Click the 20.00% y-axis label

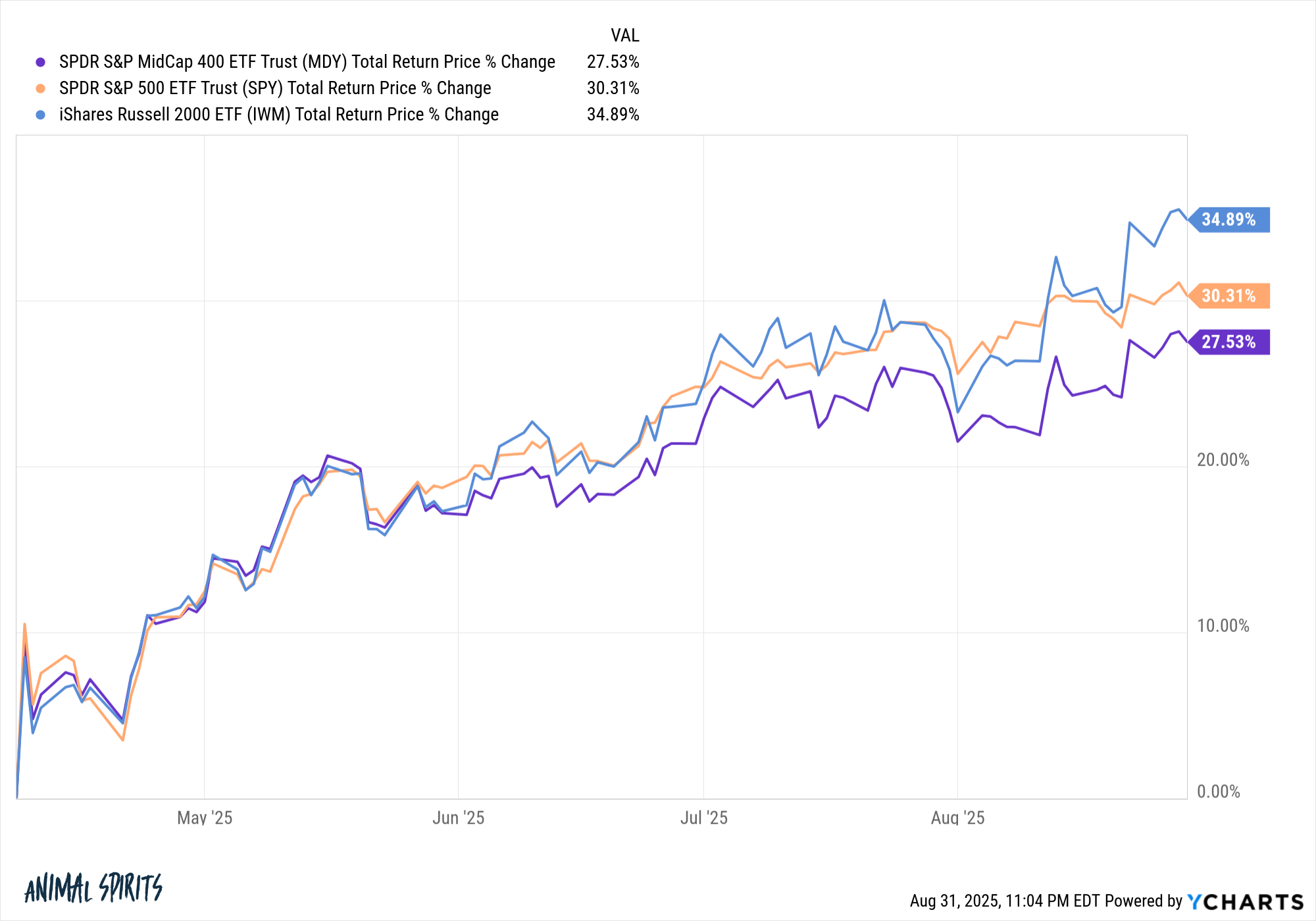1223,460
